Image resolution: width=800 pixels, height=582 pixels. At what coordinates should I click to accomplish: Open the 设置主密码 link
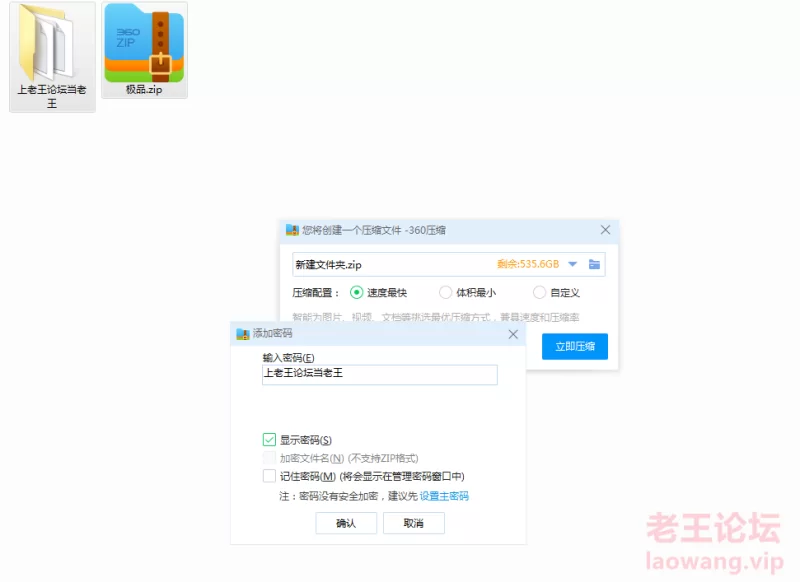coord(444,496)
